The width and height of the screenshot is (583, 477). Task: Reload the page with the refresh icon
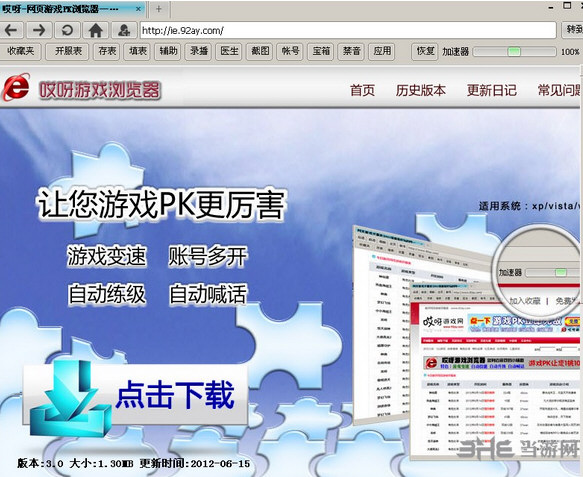67,30
